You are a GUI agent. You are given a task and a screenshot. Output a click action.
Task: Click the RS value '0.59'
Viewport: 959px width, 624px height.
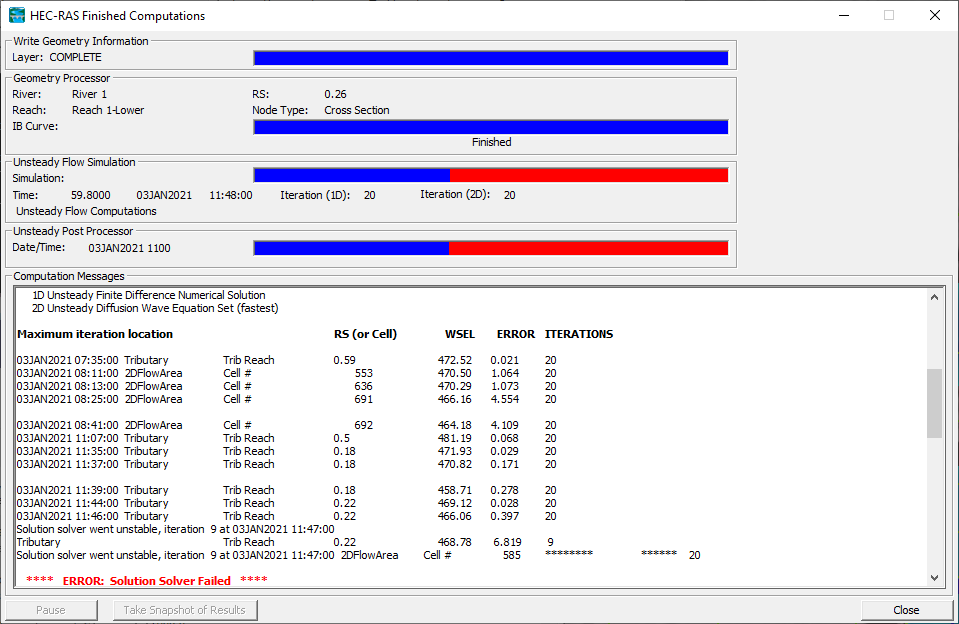344,360
